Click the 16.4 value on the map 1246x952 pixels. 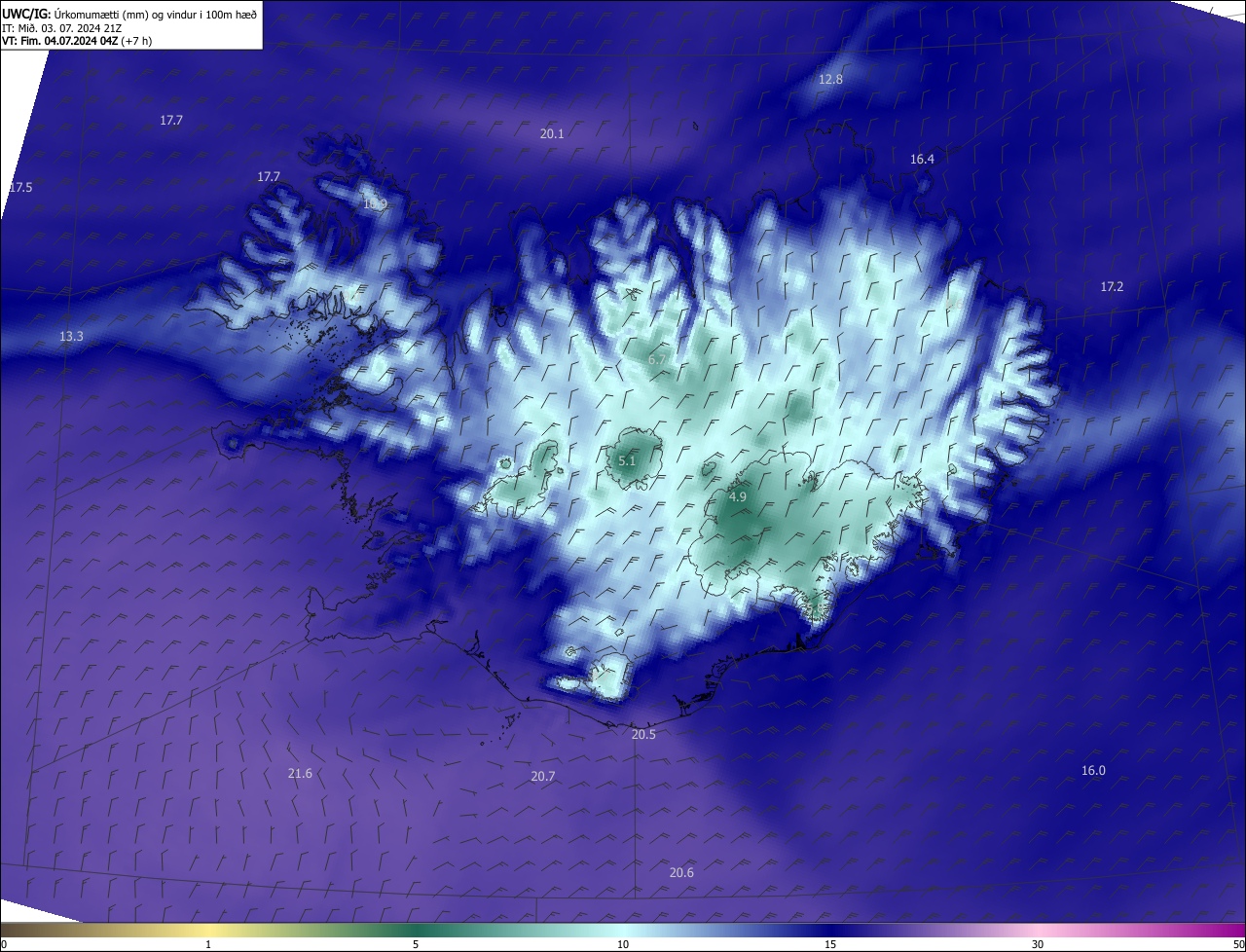point(922,159)
